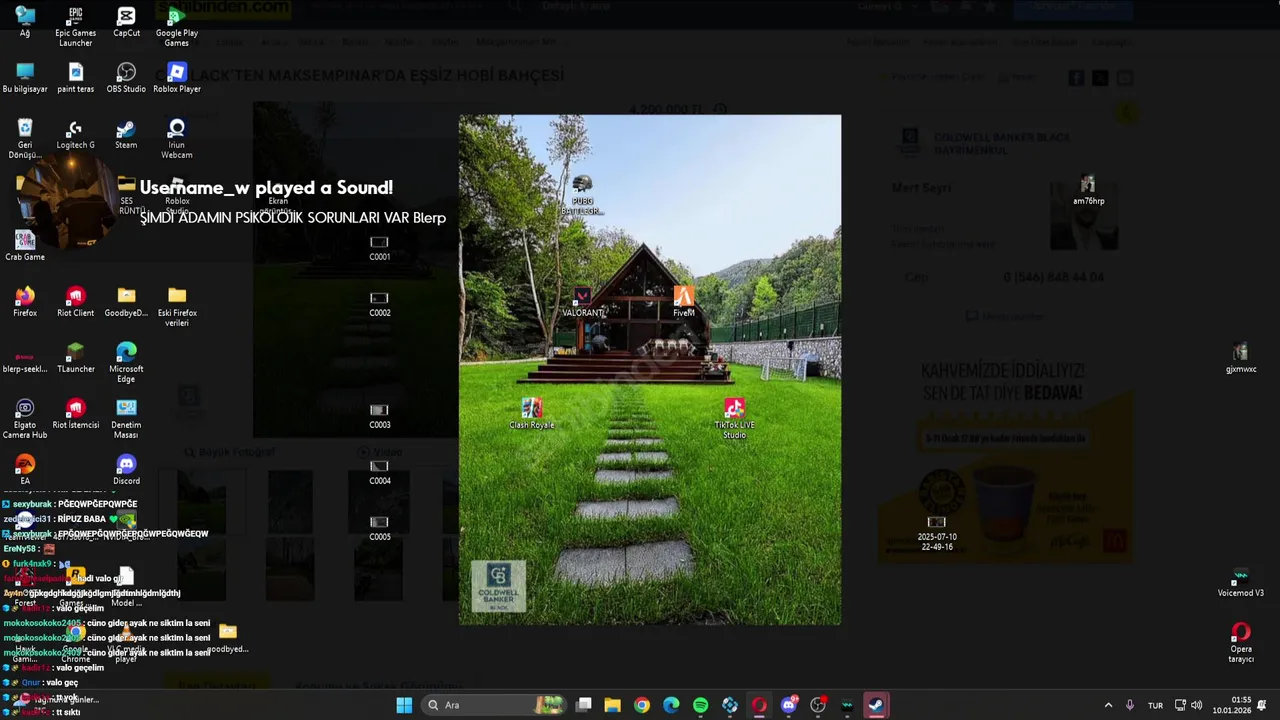1280x720 pixels.
Task: Select the Eski Firefox verileri folder
Action: pyautogui.click(x=177, y=307)
